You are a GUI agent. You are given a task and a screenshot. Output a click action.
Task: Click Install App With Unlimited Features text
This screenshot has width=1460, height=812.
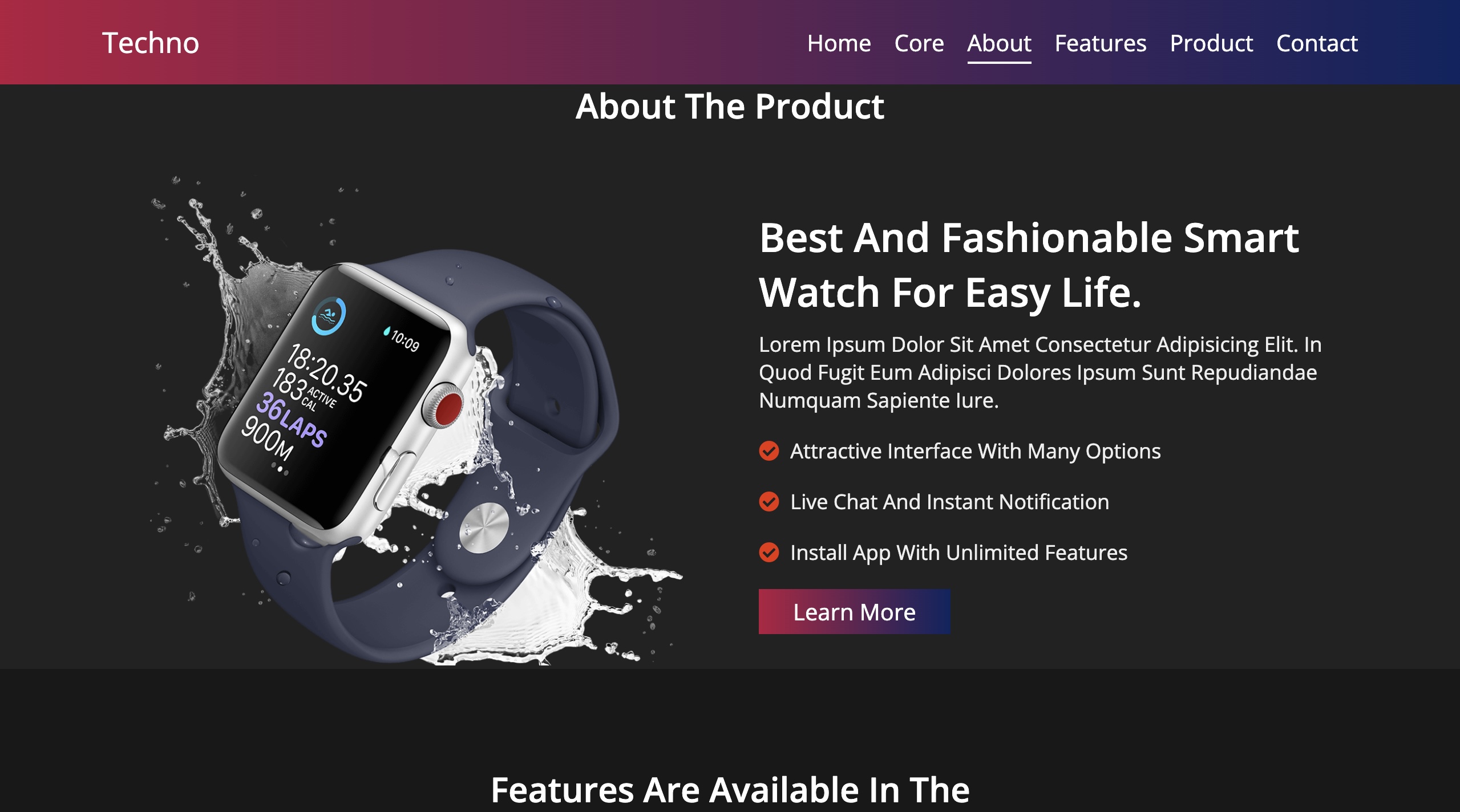coord(958,553)
